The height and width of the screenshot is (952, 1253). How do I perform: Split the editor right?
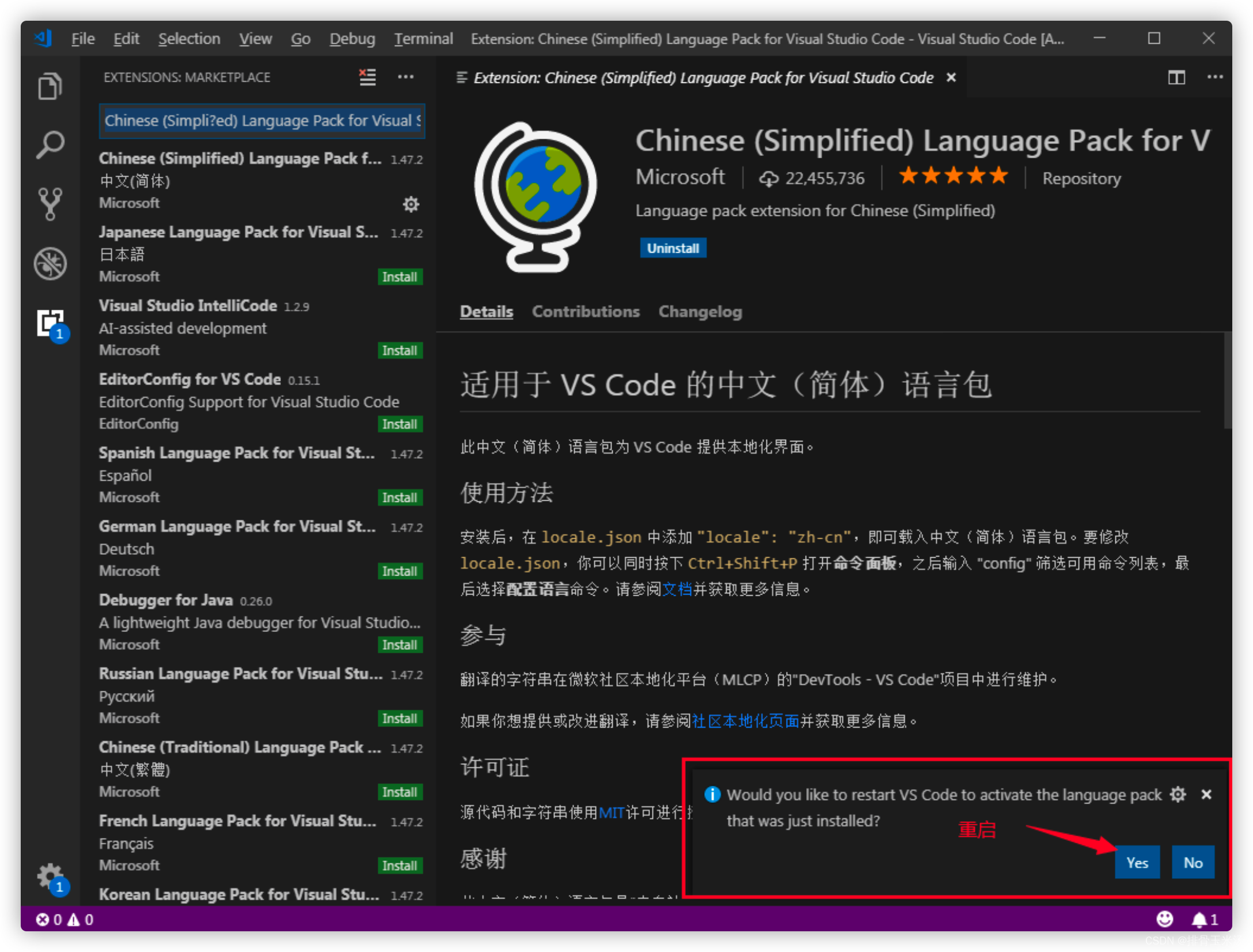tap(1176, 77)
